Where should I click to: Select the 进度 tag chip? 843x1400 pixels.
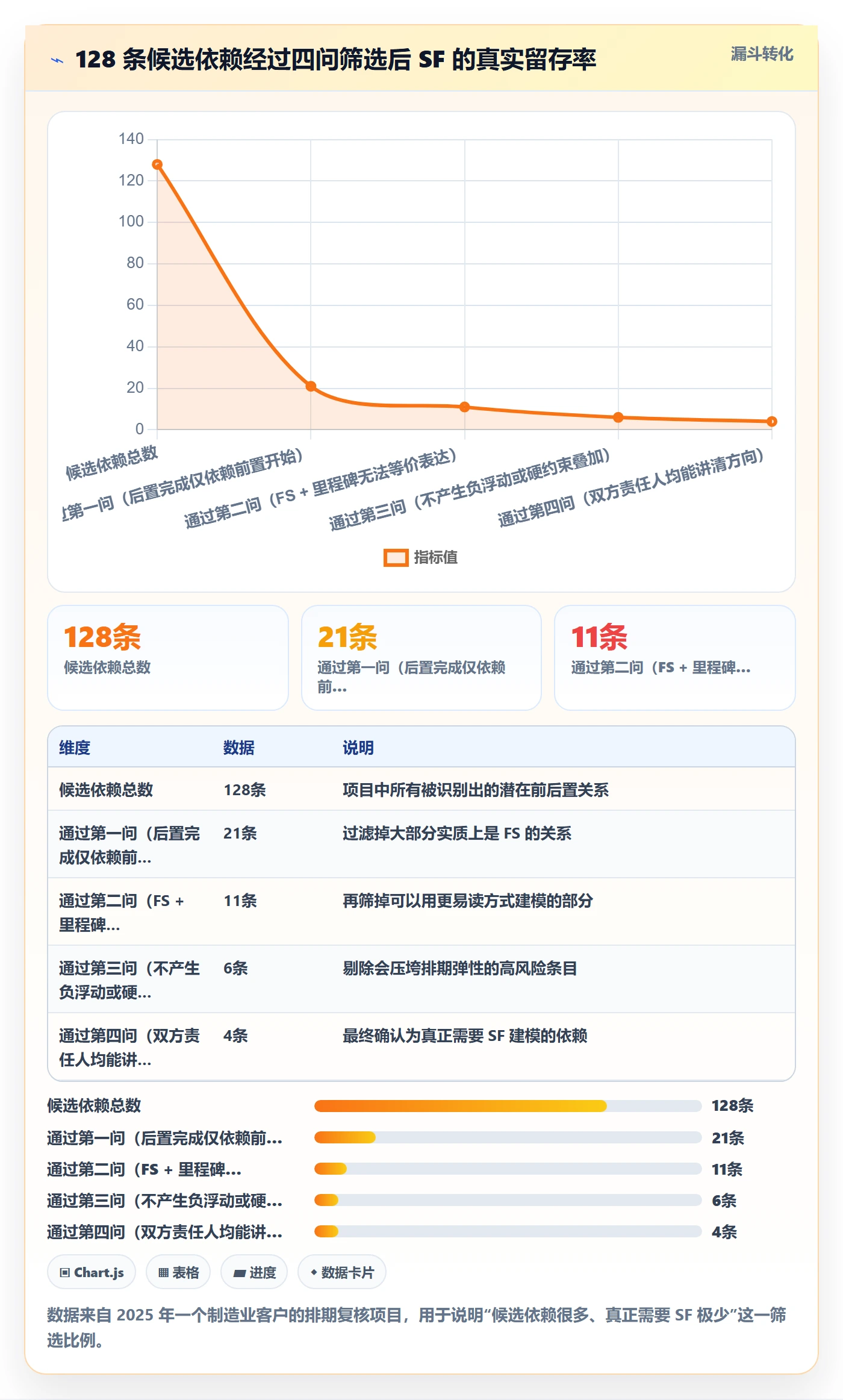click(x=254, y=1272)
